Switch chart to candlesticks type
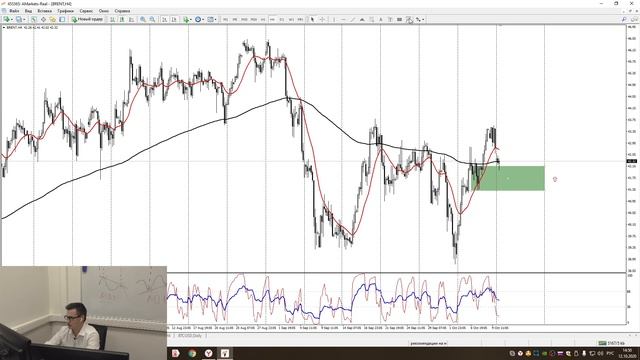Screen dimensions: 640x360 pos(122,19)
